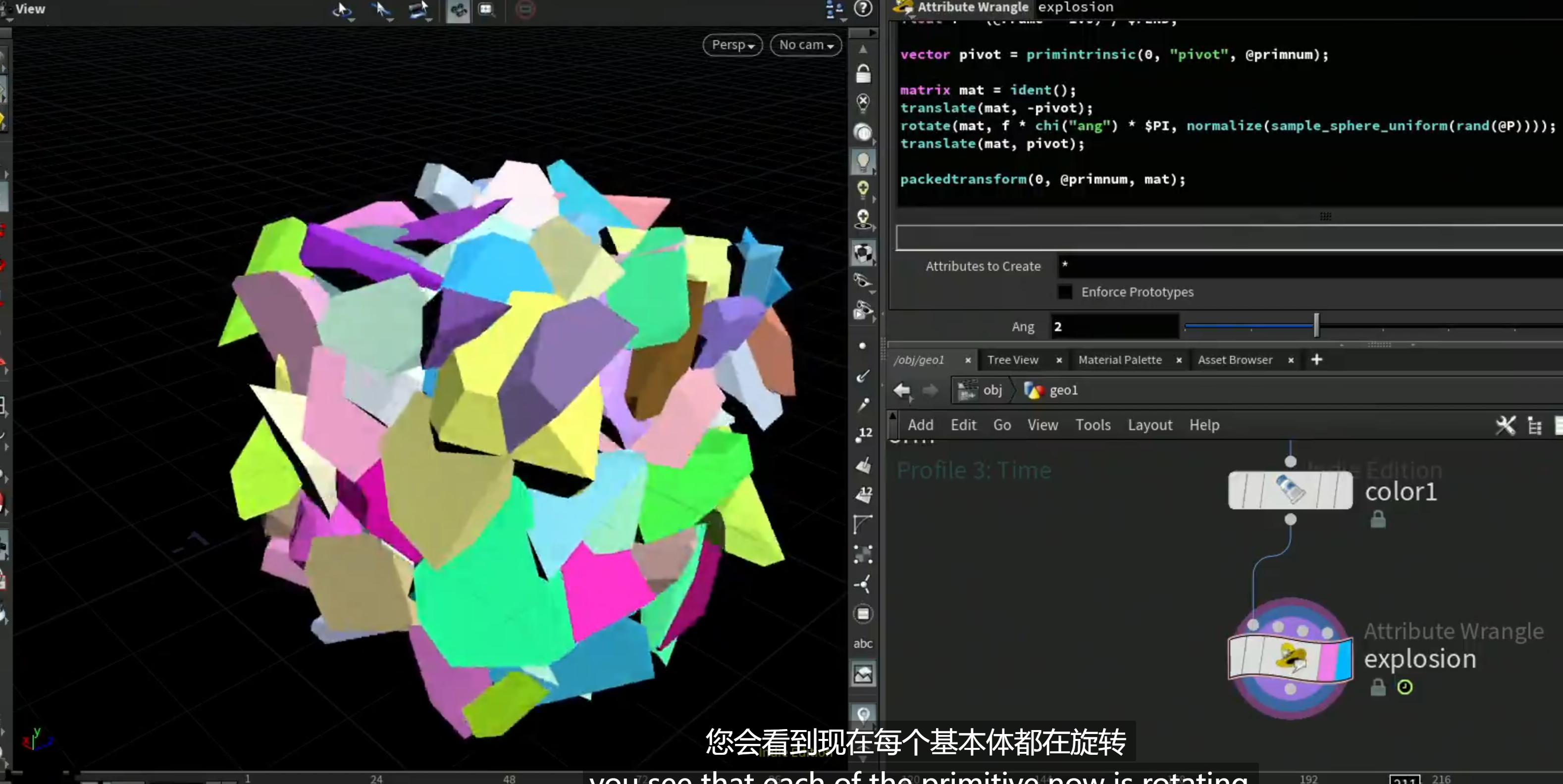The image size is (1563, 784).
Task: Open the View menu in network editor
Action: 1042,425
